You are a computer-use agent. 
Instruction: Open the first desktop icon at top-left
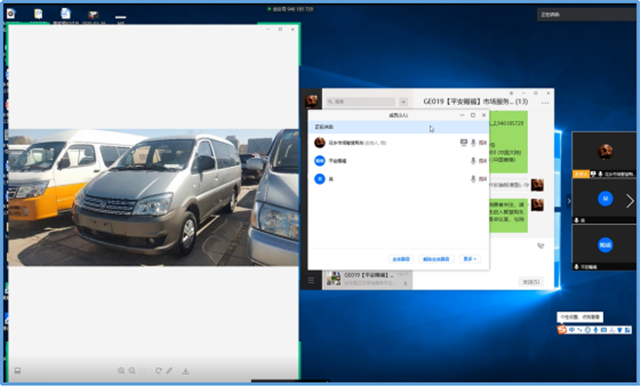tap(11, 14)
